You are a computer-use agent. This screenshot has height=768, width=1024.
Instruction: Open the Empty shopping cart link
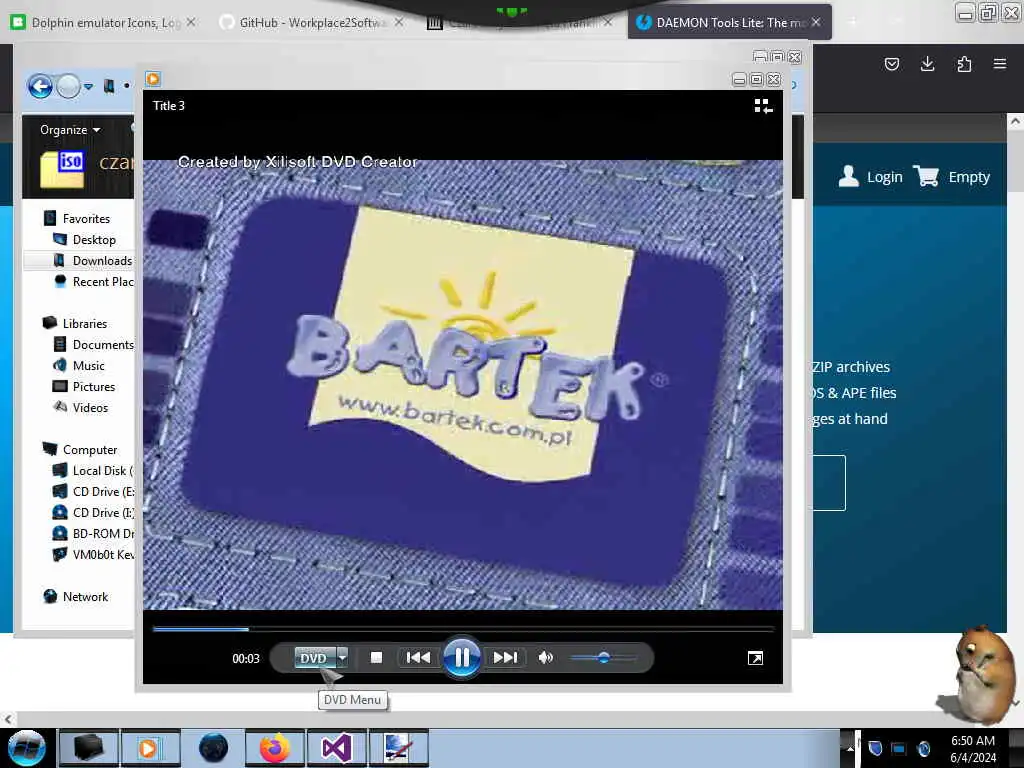point(969,177)
